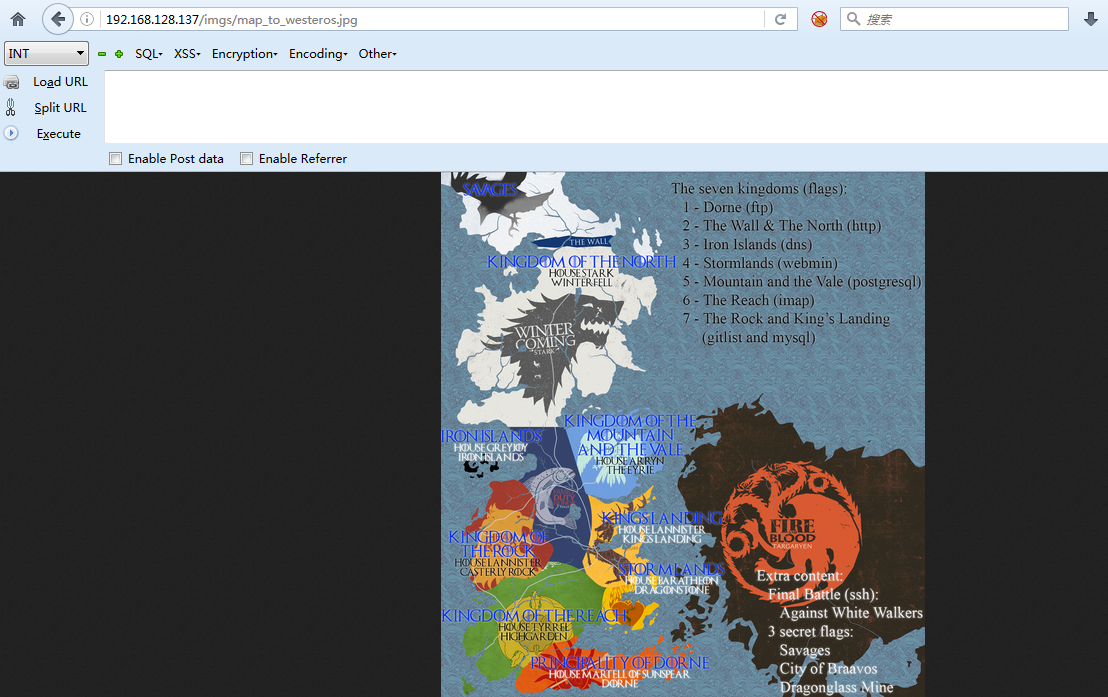Open the Encoding dropdown menu
The width and height of the screenshot is (1108, 697).
(x=318, y=54)
